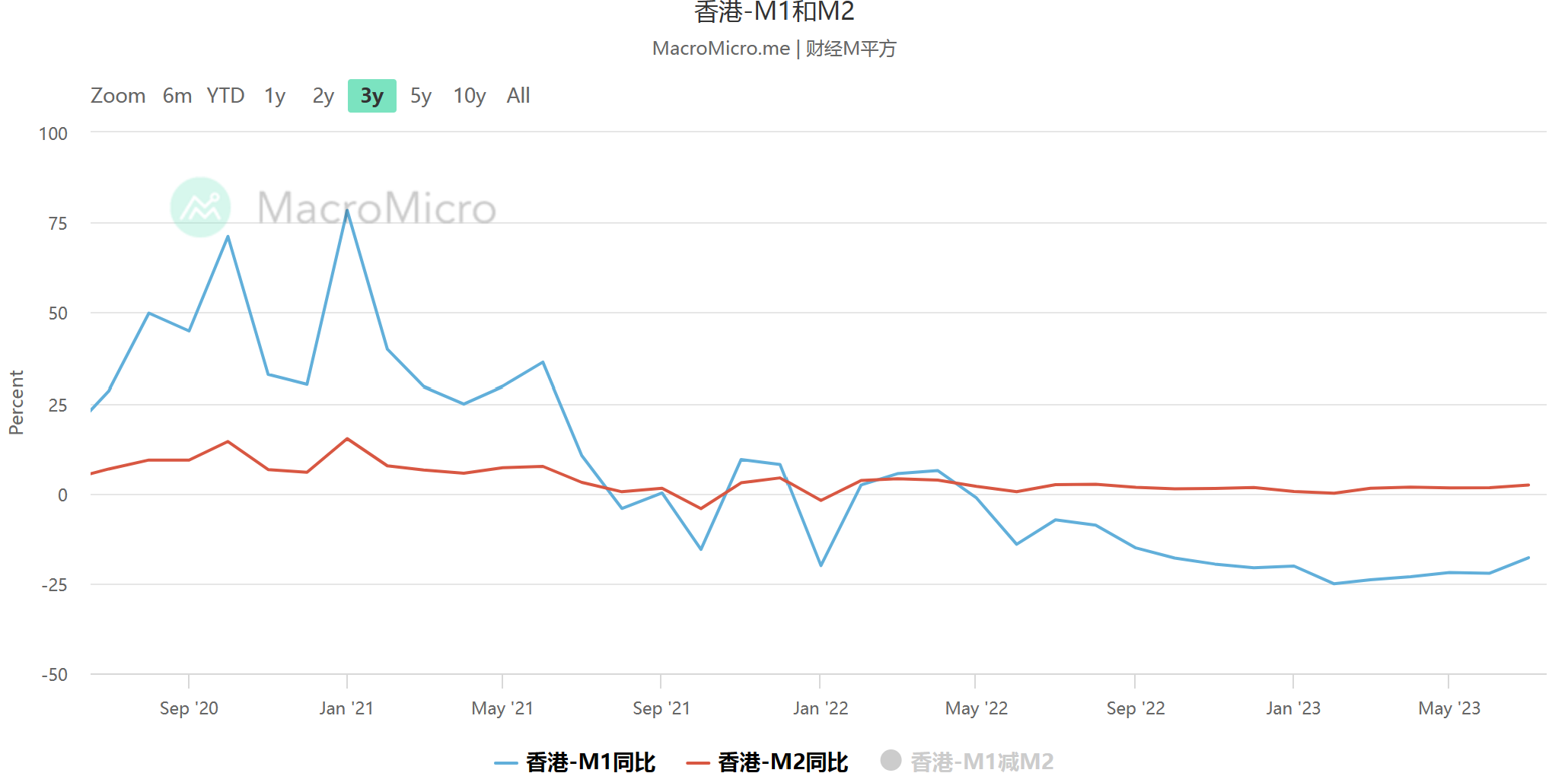The image size is (1568, 773).
Task: Show All data range
Action: coord(518,96)
